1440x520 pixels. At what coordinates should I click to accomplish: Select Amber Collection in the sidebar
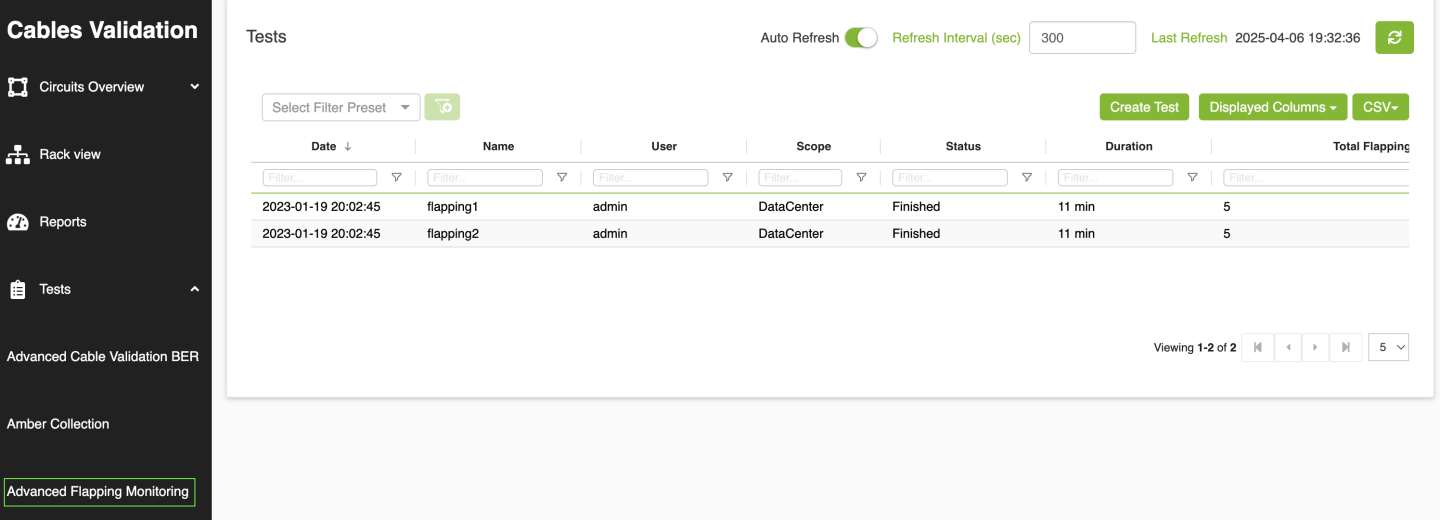[58, 424]
